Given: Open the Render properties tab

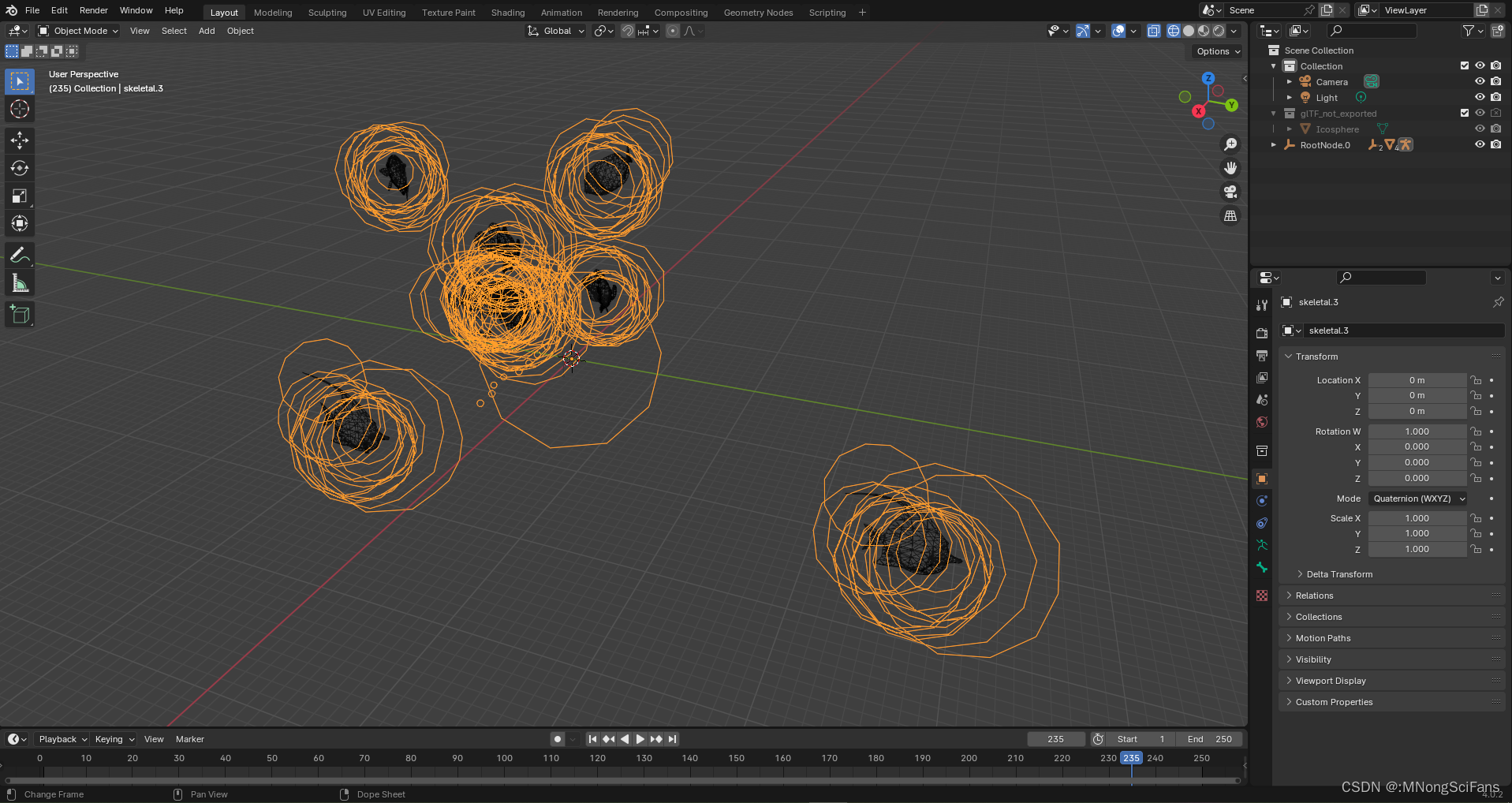Looking at the screenshot, I should click(x=1262, y=334).
